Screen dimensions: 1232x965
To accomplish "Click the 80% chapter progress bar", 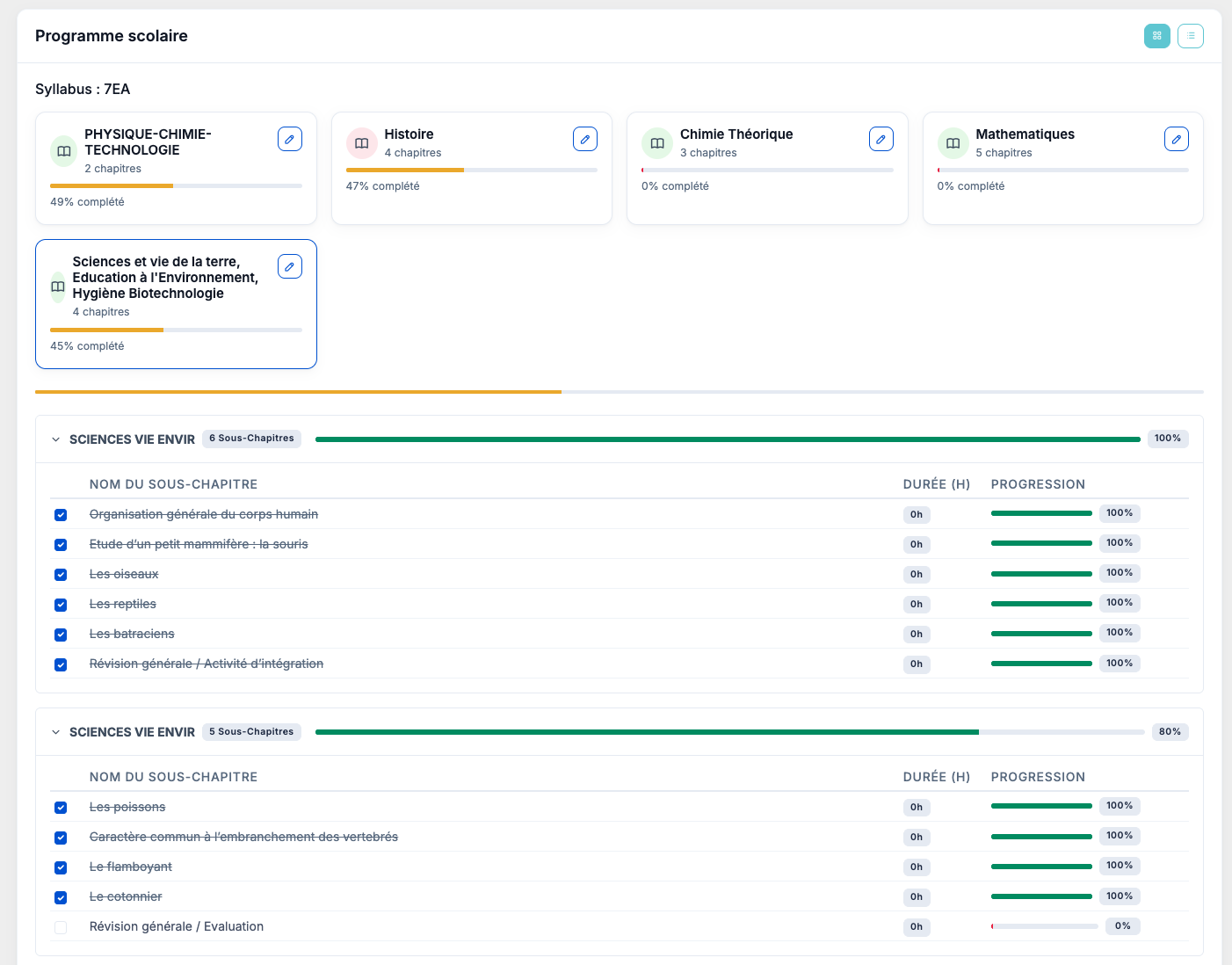I will pyautogui.click(x=728, y=732).
